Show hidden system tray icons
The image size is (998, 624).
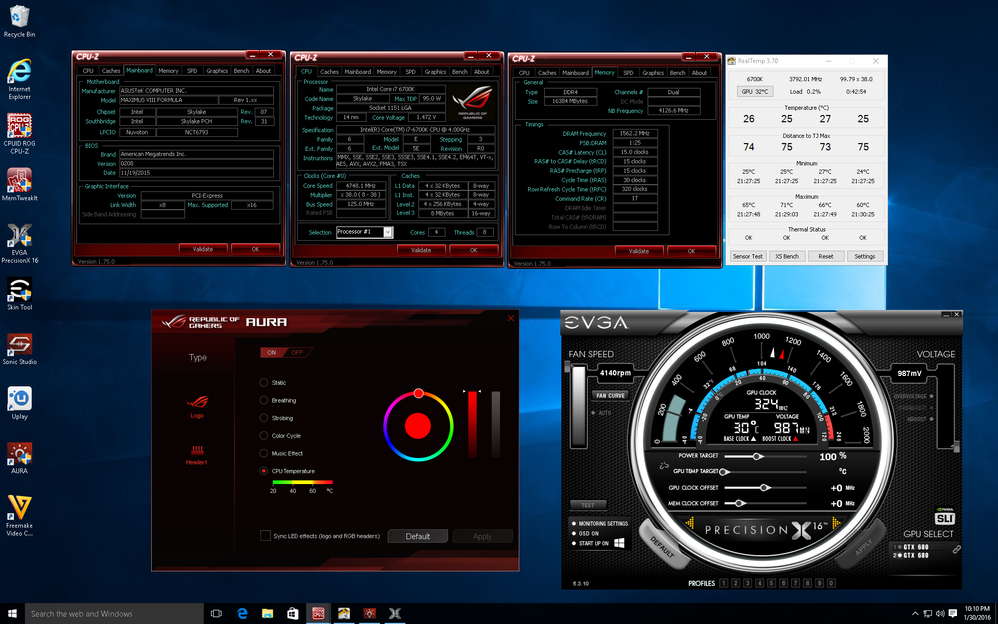[x=915, y=614]
